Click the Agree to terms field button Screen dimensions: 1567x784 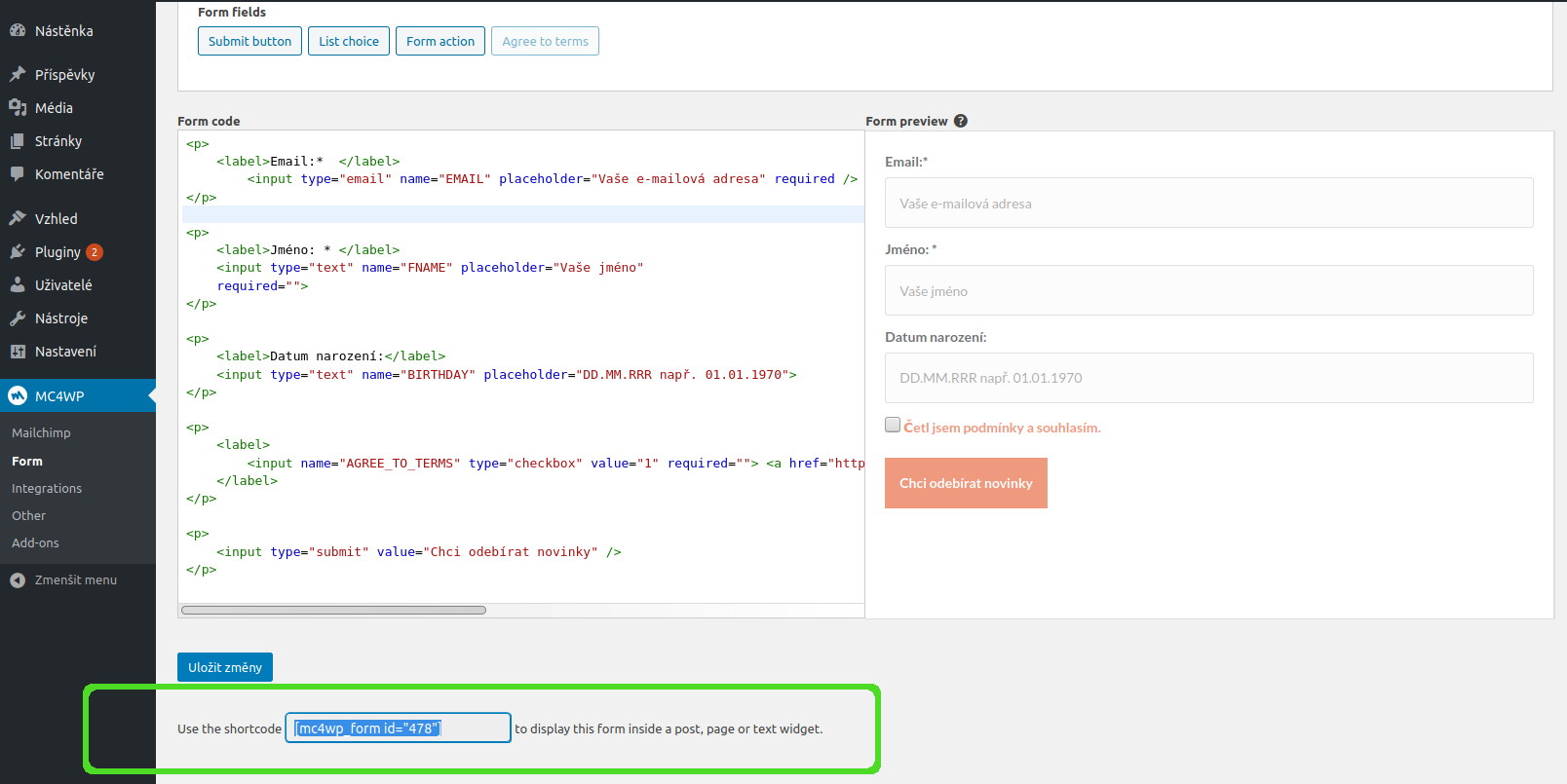pos(545,41)
